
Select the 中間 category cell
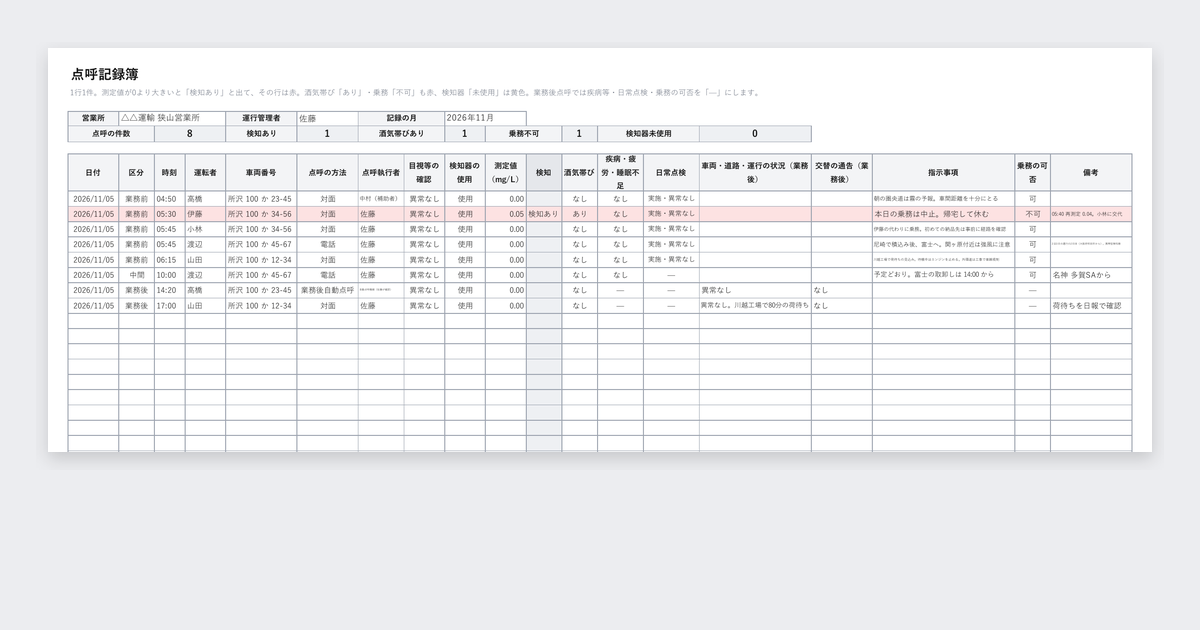click(x=136, y=275)
